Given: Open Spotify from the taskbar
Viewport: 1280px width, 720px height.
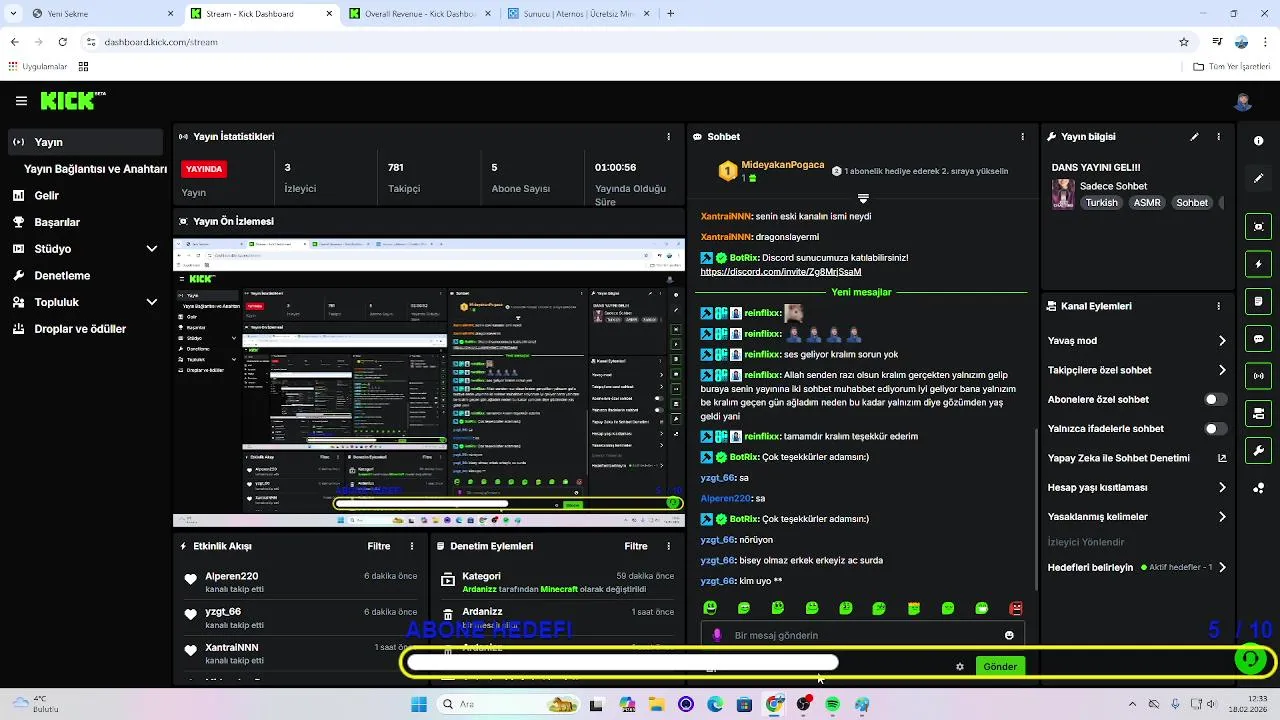Looking at the screenshot, I should click(x=832, y=704).
